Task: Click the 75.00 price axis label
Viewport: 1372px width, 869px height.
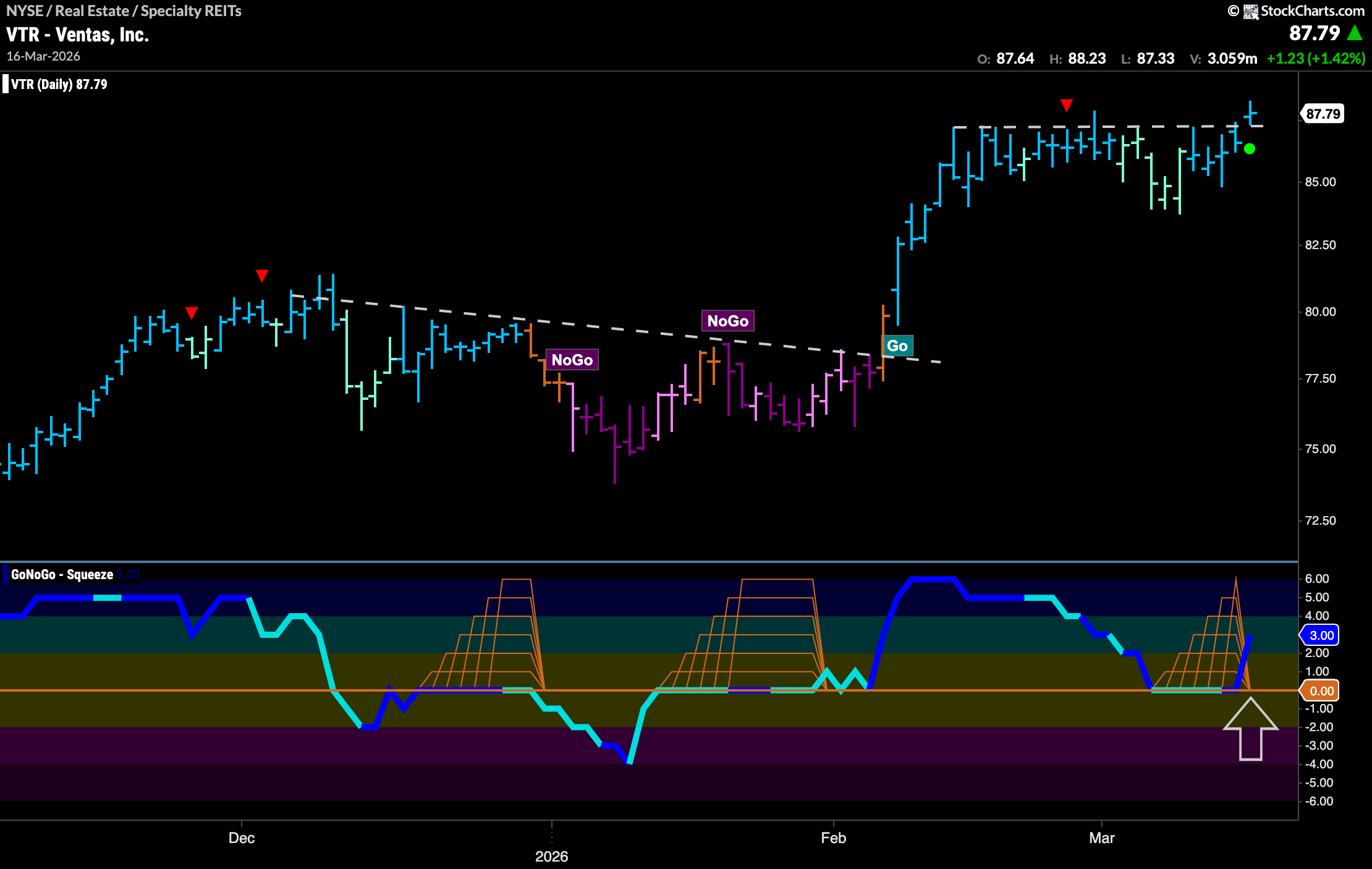Action: coord(1321,449)
